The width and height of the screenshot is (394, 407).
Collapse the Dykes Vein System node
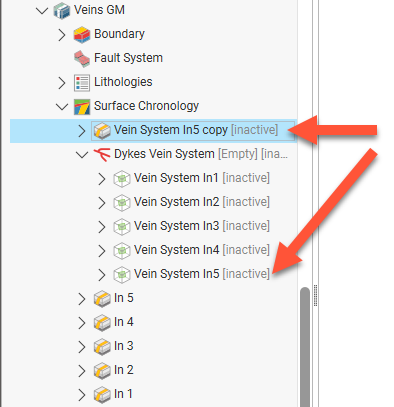click(82, 155)
